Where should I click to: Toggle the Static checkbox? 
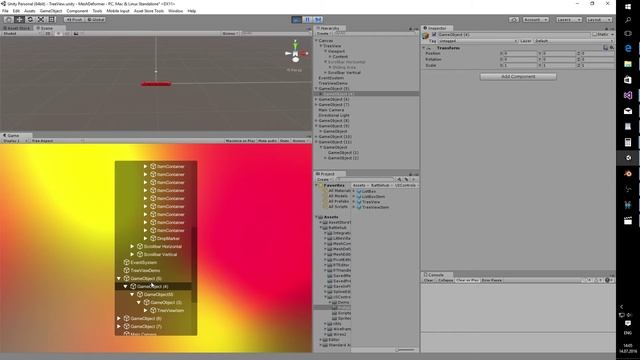pos(595,35)
